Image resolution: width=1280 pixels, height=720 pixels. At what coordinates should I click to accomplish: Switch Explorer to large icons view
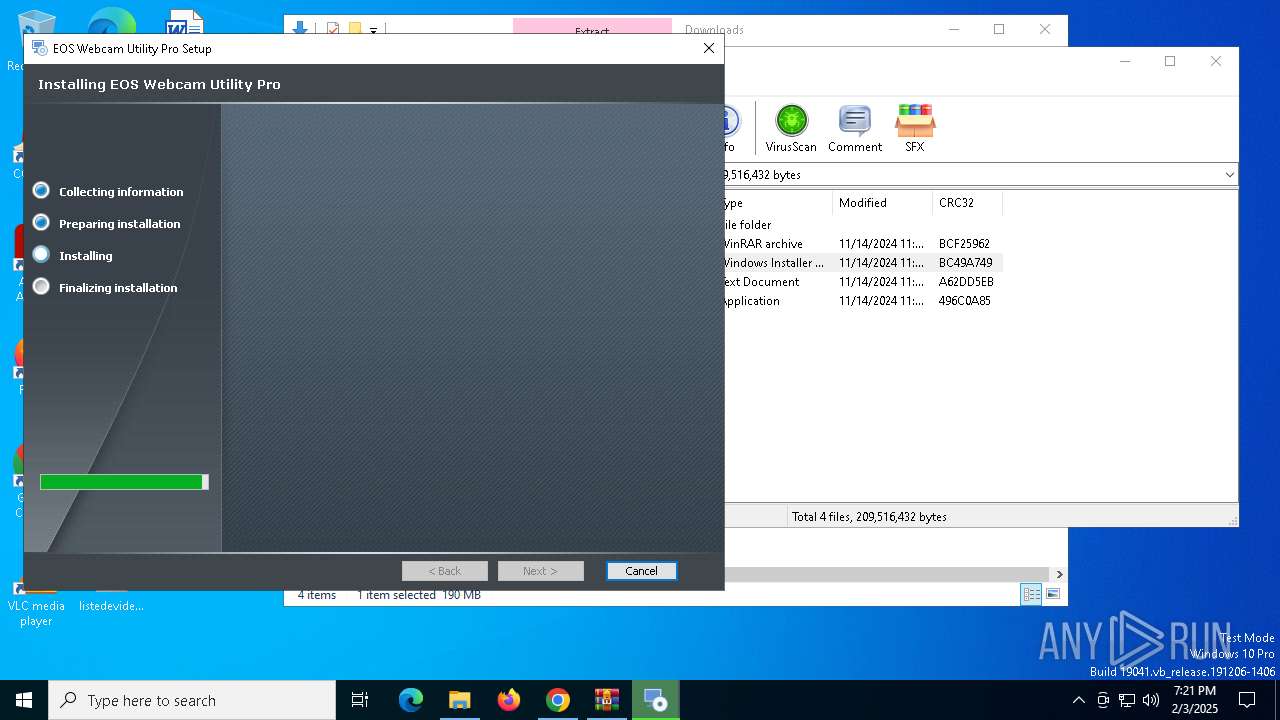click(1052, 594)
